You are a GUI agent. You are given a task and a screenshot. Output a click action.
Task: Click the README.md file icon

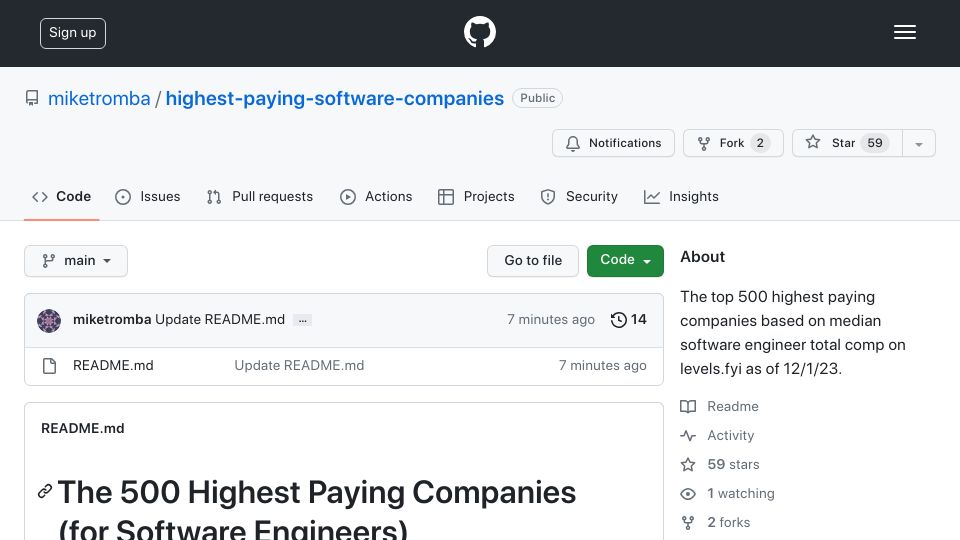click(x=50, y=366)
